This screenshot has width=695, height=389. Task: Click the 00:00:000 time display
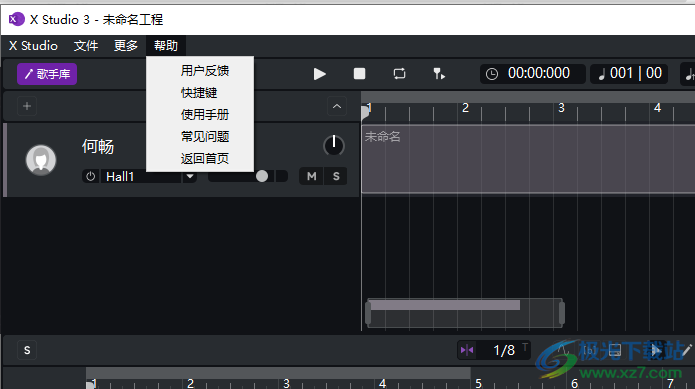tap(539, 73)
